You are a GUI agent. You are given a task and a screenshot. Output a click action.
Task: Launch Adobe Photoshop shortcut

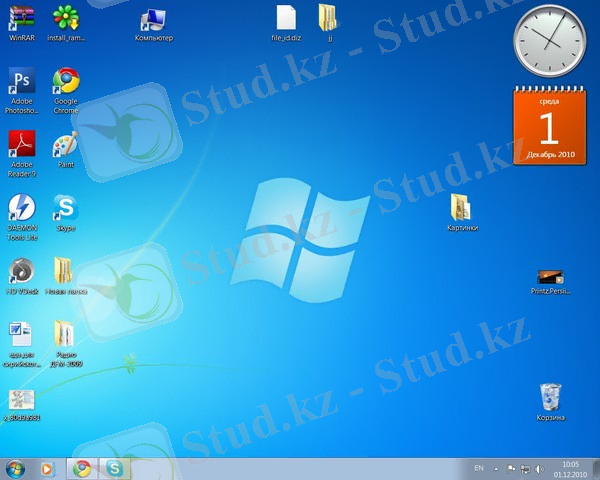22,91
